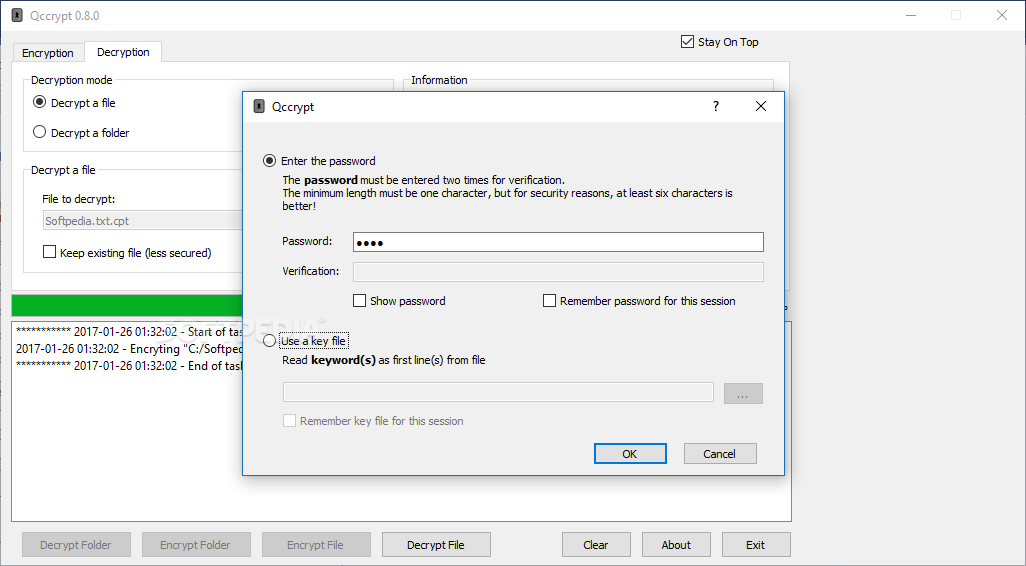
Task: Confirm the dialog with OK
Action: coord(630,453)
